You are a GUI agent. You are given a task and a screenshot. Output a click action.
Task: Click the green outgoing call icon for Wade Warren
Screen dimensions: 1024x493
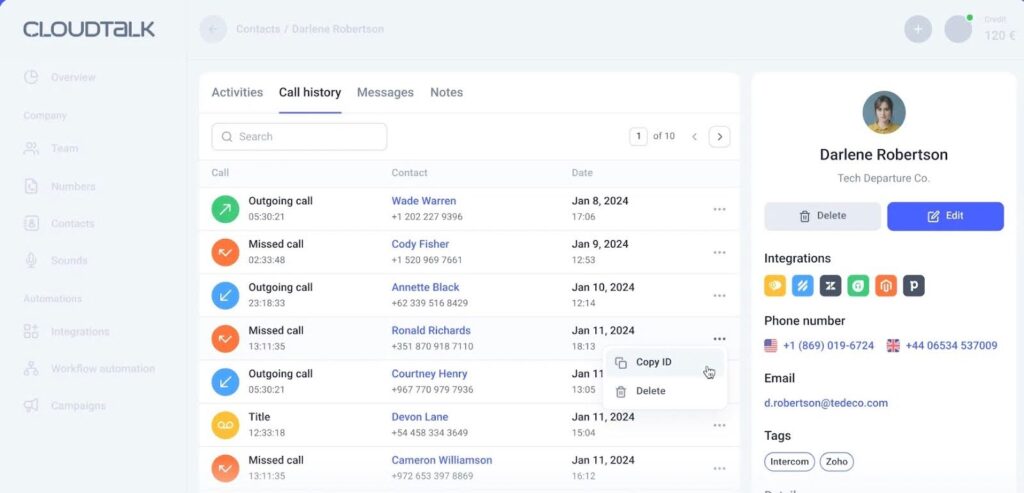225,209
